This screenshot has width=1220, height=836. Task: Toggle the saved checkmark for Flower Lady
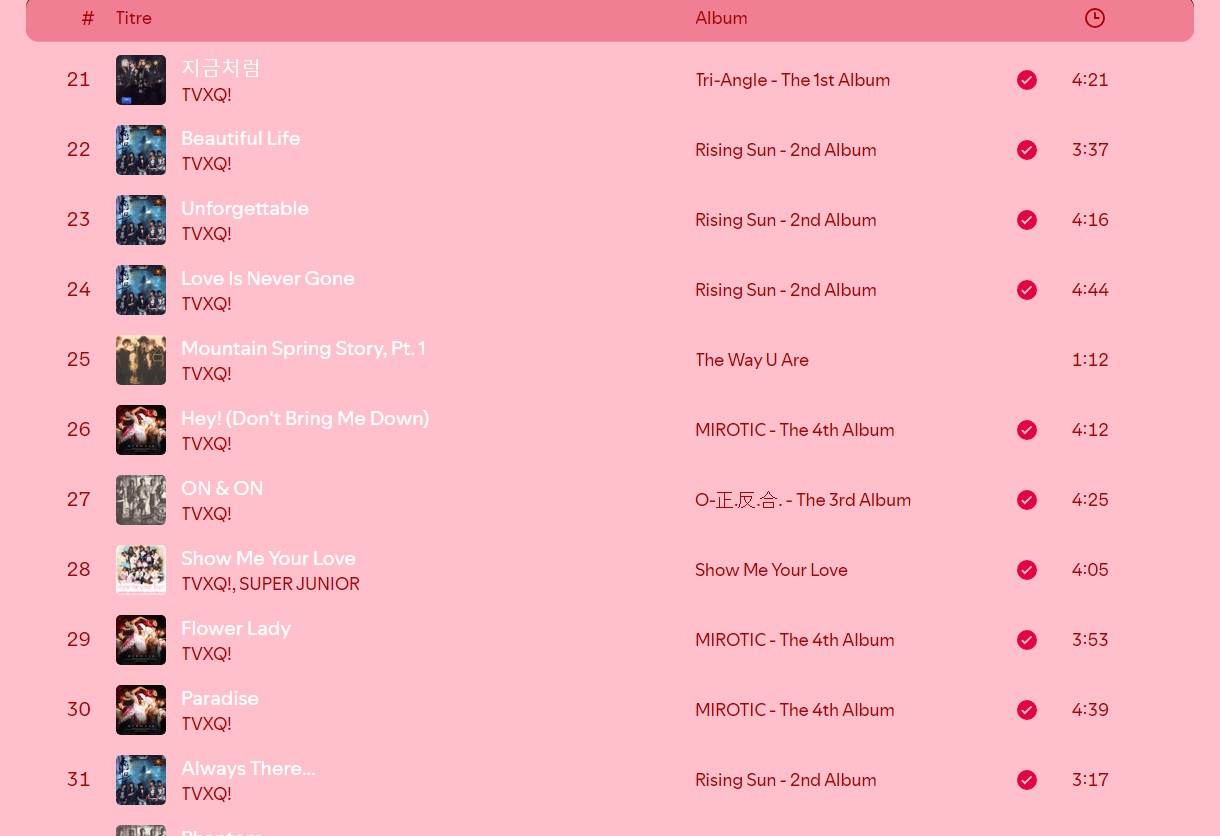(x=1027, y=640)
